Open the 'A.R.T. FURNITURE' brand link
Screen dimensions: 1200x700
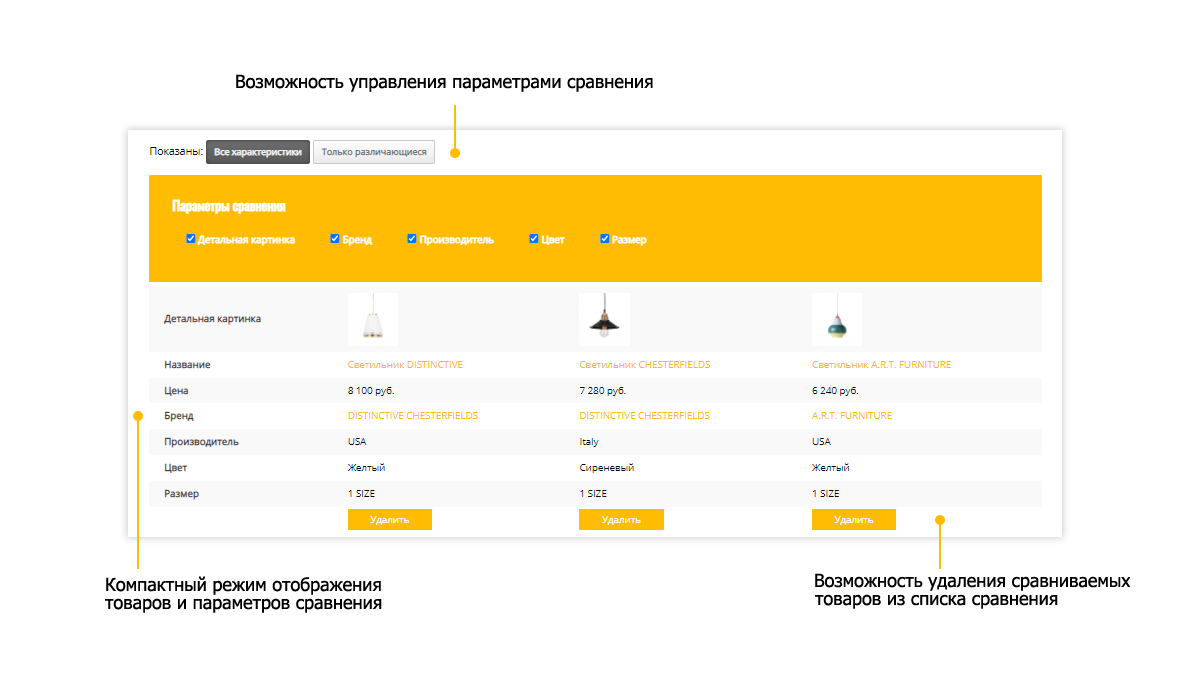(852, 415)
